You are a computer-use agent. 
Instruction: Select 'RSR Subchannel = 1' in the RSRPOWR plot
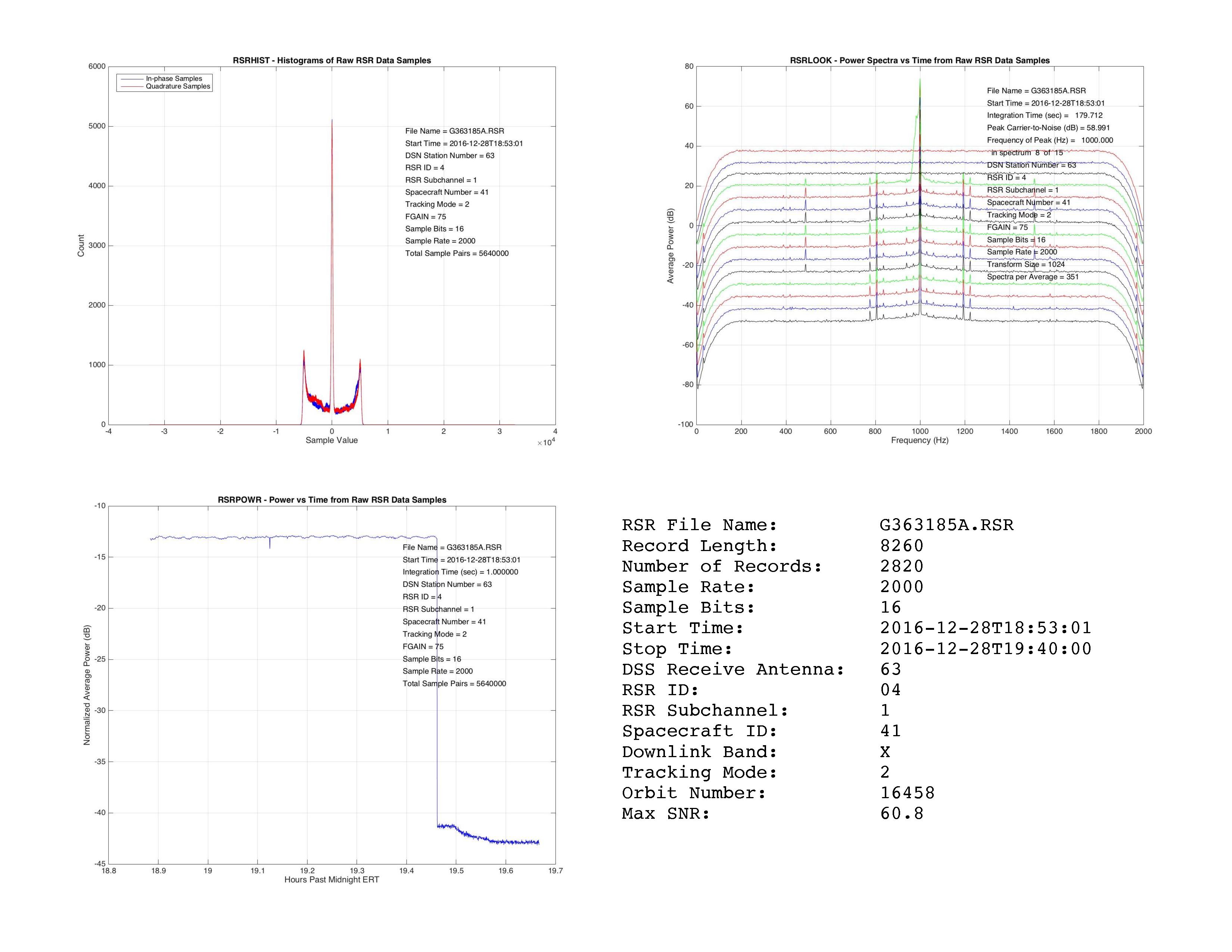(x=438, y=609)
